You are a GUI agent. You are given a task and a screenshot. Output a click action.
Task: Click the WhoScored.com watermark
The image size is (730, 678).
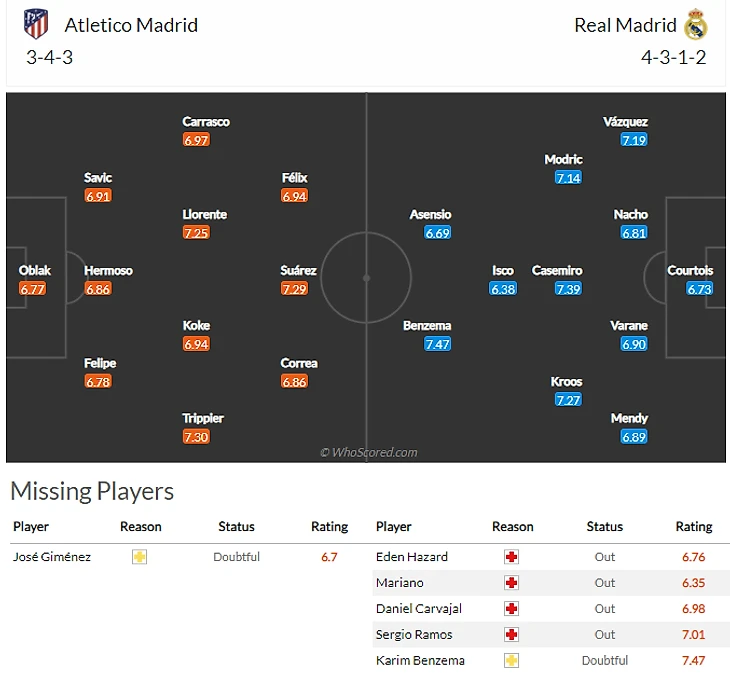click(x=368, y=453)
